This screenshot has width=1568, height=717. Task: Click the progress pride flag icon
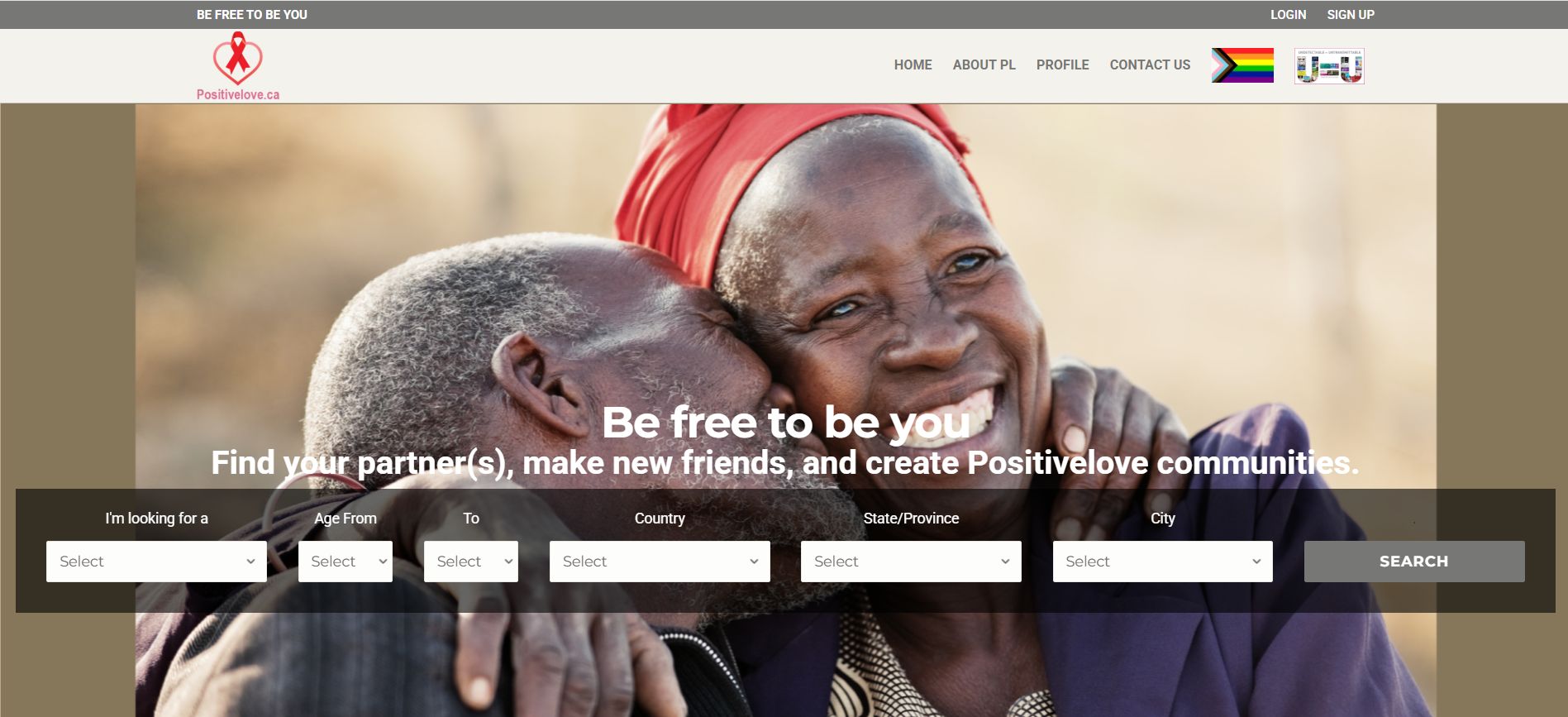1242,65
